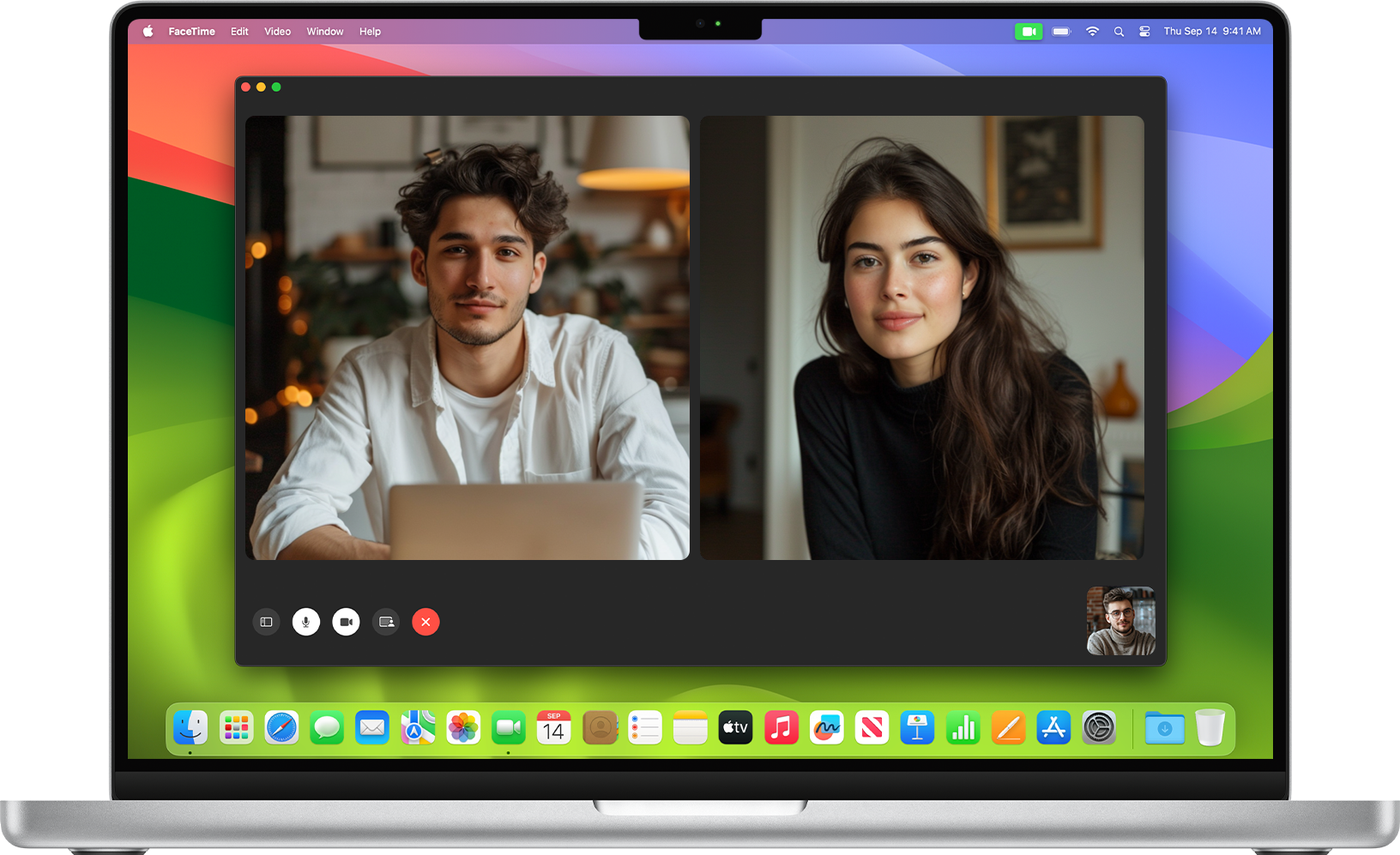1400x855 pixels.
Task: Open Mail from the Dock
Action: click(x=372, y=728)
